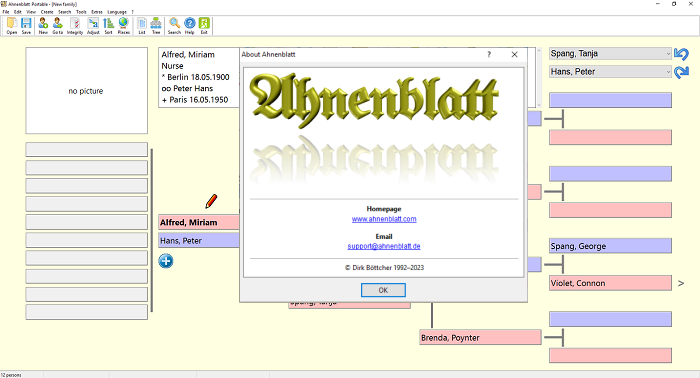Click the green Exit icon
Image resolution: width=700 pixels, height=378 pixels.
click(204, 25)
